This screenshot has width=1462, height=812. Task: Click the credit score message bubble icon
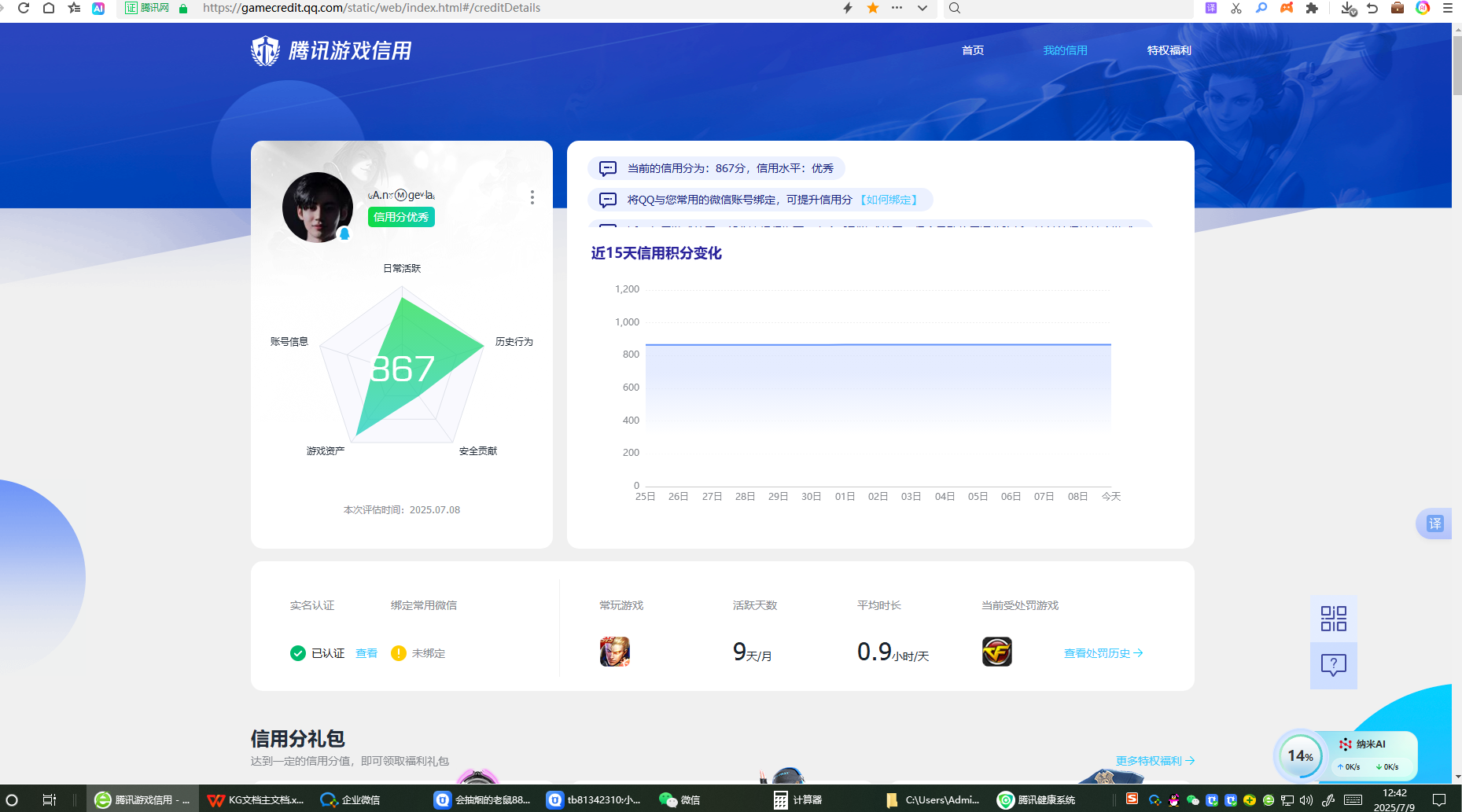coord(608,168)
